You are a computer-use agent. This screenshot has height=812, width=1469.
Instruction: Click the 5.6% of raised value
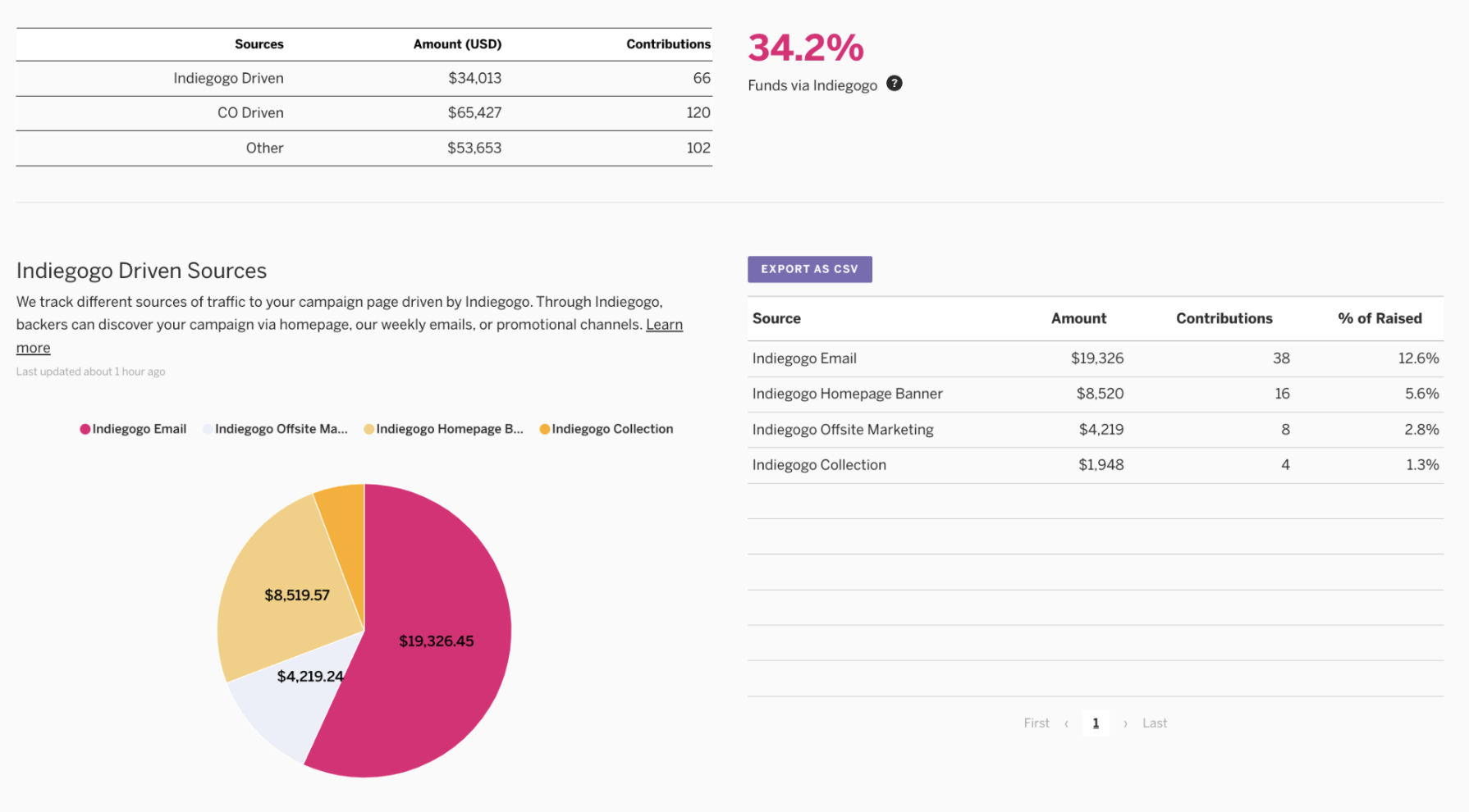(1421, 394)
